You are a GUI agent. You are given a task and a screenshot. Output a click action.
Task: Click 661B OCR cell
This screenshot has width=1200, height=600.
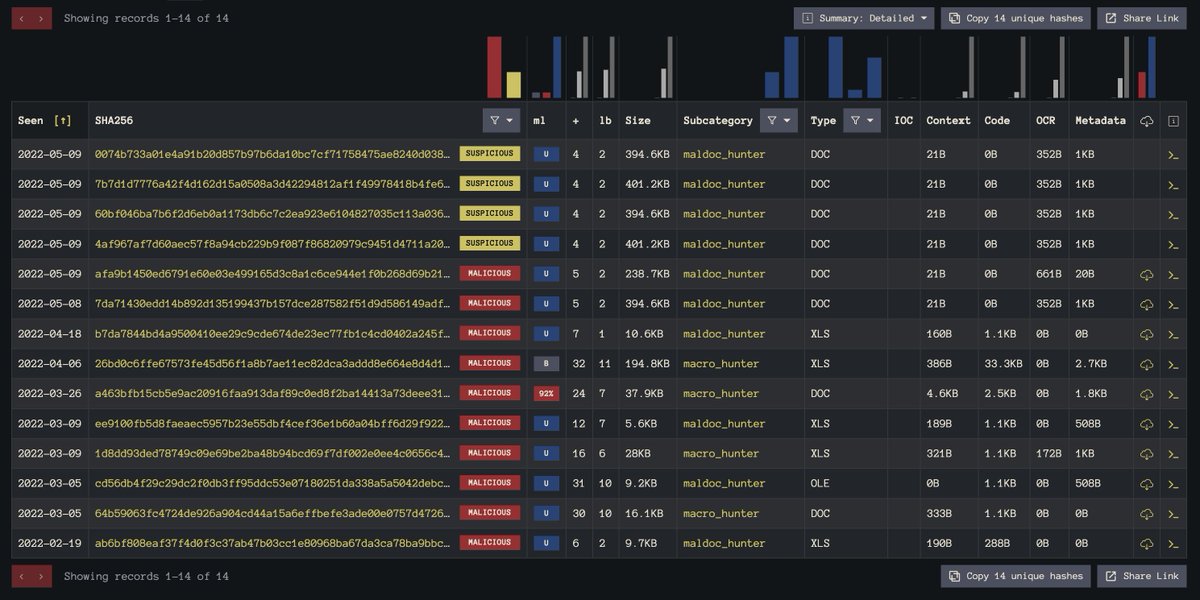click(x=1048, y=274)
